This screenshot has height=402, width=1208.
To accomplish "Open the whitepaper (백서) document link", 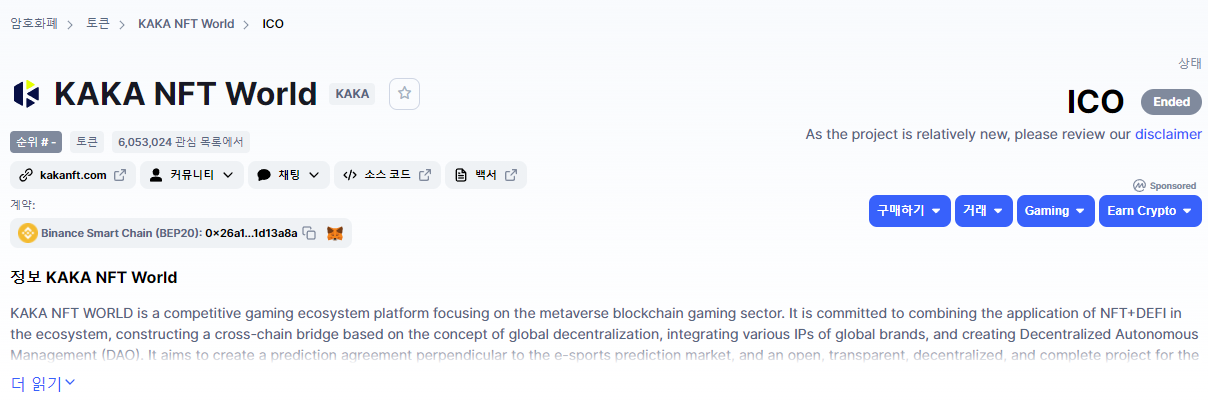I will coord(485,175).
